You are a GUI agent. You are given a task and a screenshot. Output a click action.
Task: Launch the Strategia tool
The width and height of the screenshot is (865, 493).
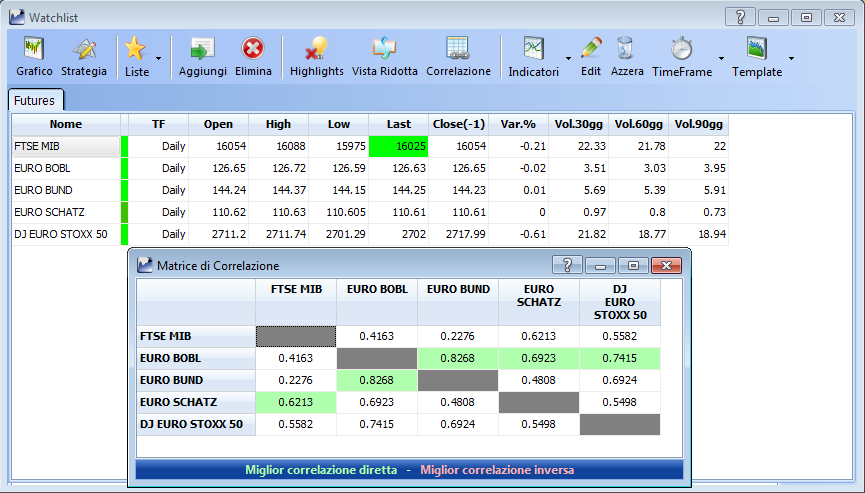click(84, 57)
